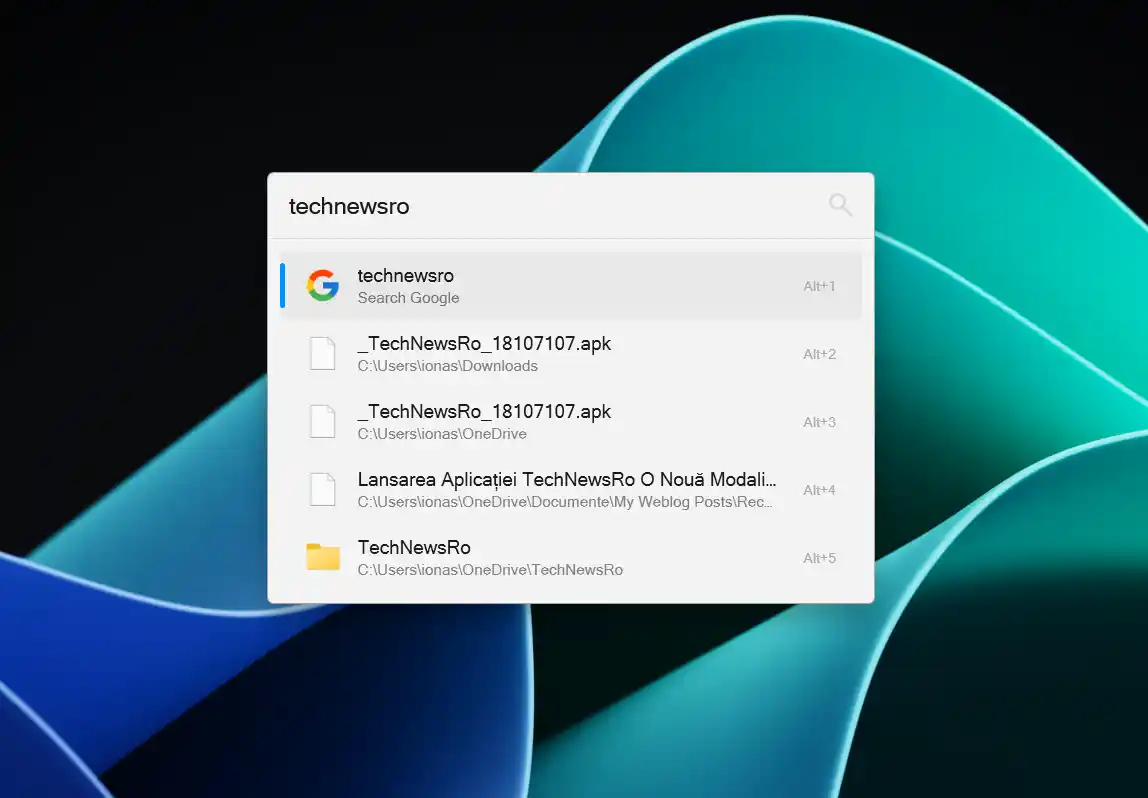Click the Google logo icon
Screen dimensions: 1148x798
coord(322,286)
